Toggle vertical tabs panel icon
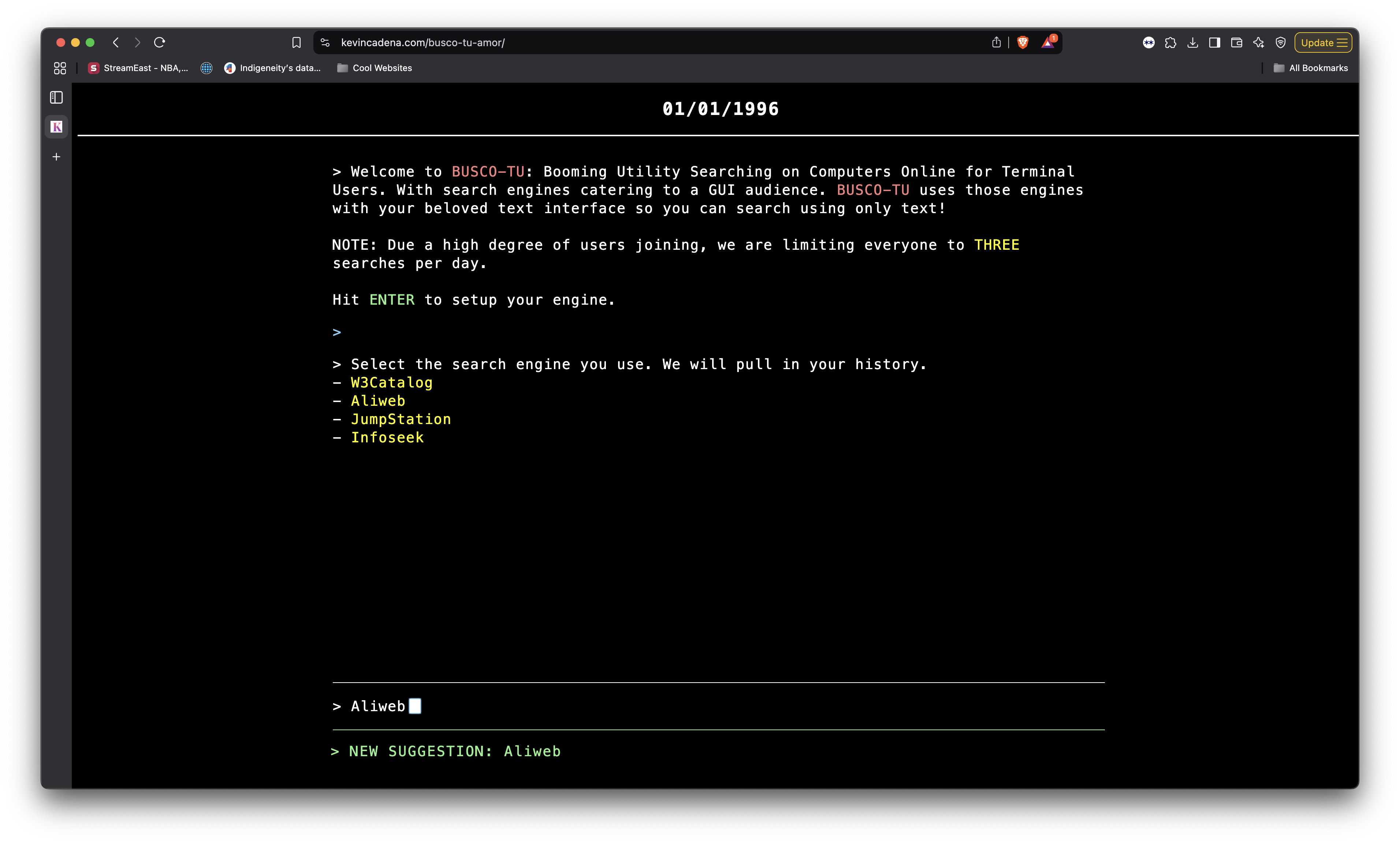Viewport: 1400px width, 843px height. point(56,98)
